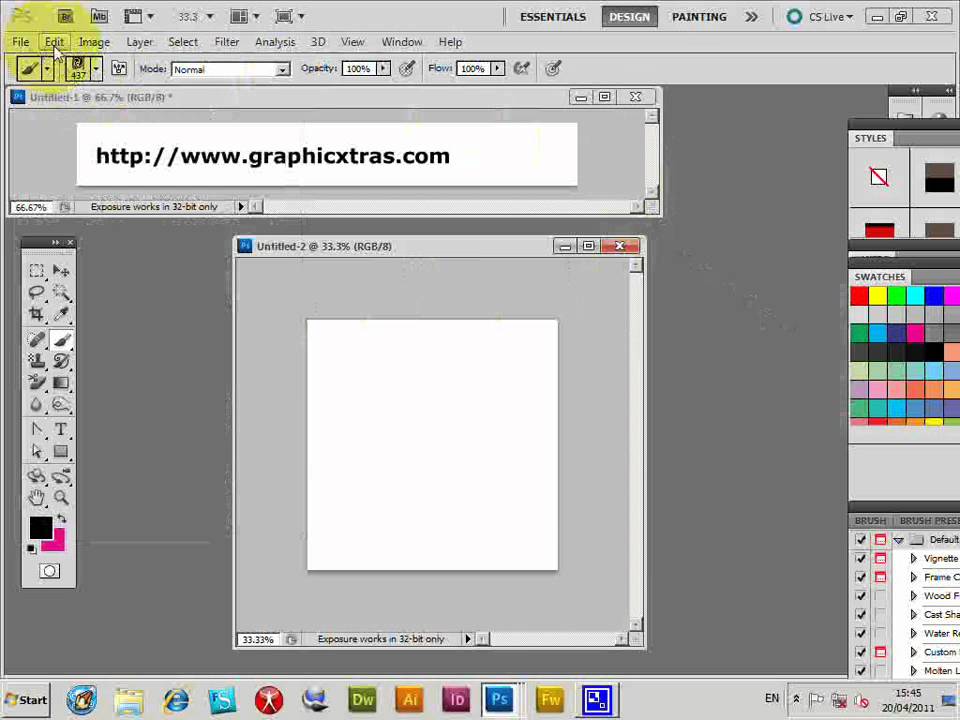960x720 pixels.
Task: Select the History Brush tool
Action: 61,361
